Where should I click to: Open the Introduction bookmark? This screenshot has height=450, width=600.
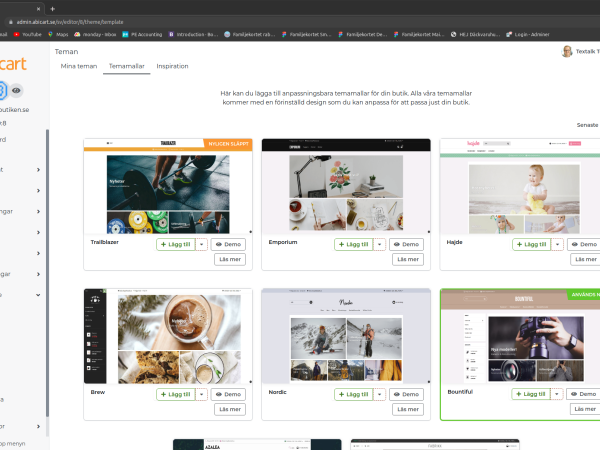click(x=193, y=34)
